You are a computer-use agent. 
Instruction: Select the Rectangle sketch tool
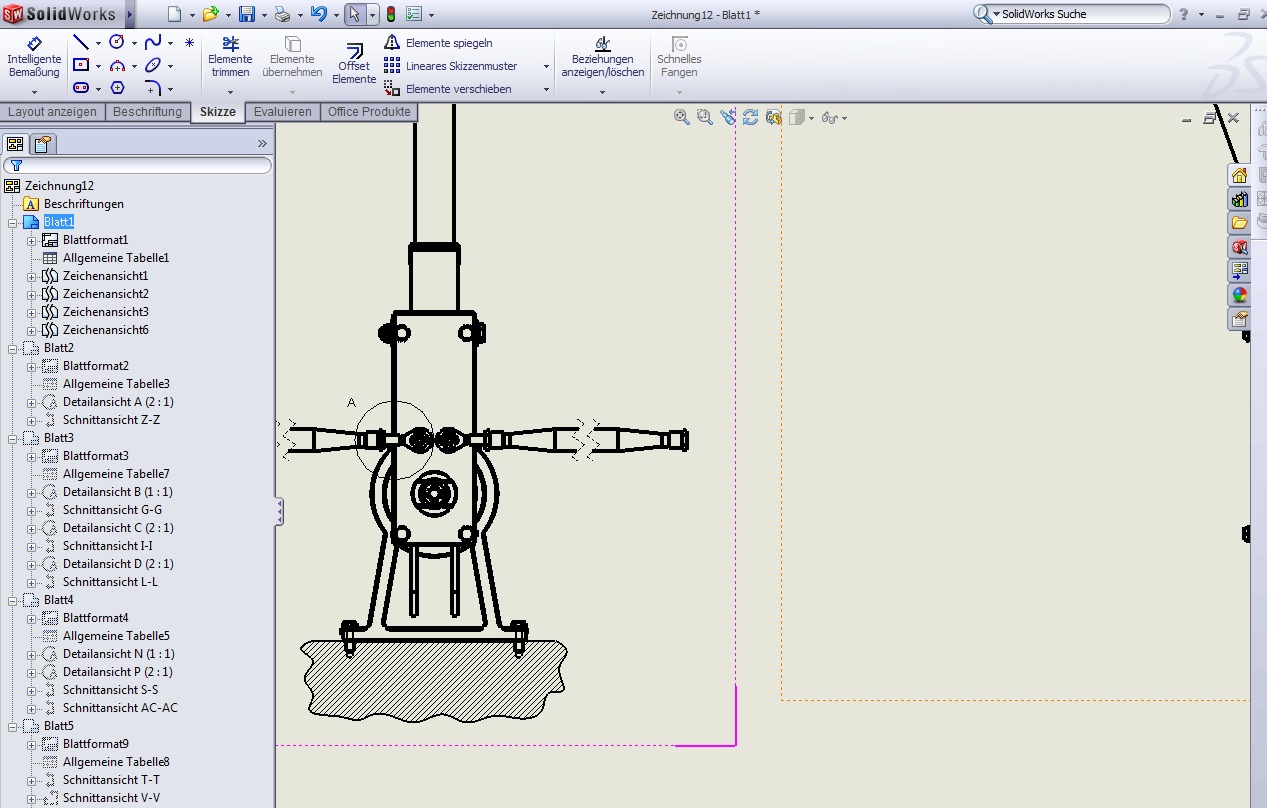(x=81, y=65)
